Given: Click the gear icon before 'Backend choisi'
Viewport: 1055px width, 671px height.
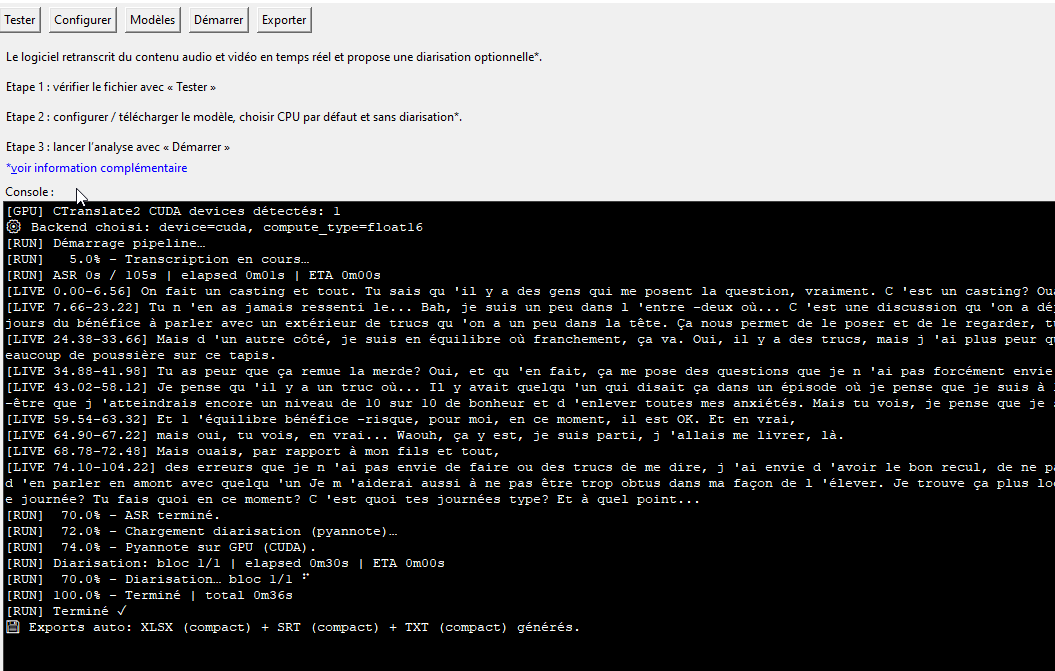Looking at the screenshot, I should pyautogui.click(x=13, y=227).
